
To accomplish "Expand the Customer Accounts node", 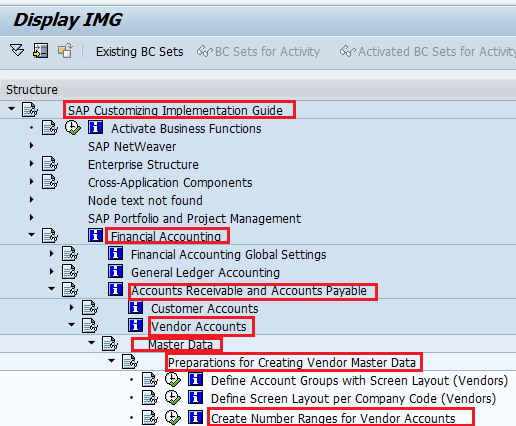I will coord(72,307).
